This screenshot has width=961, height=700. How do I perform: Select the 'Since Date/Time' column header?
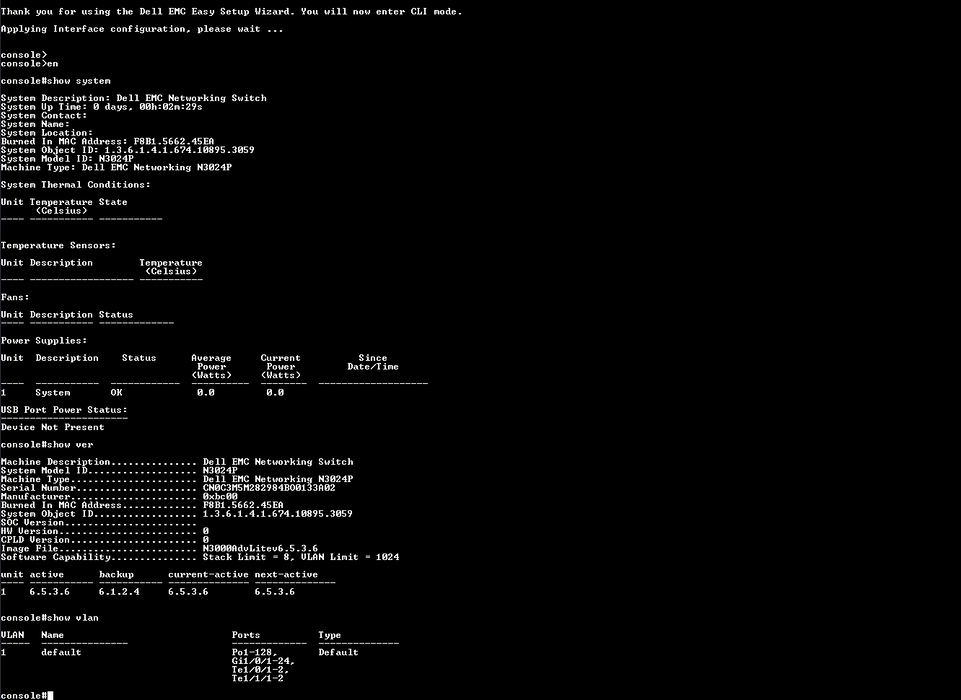373,362
